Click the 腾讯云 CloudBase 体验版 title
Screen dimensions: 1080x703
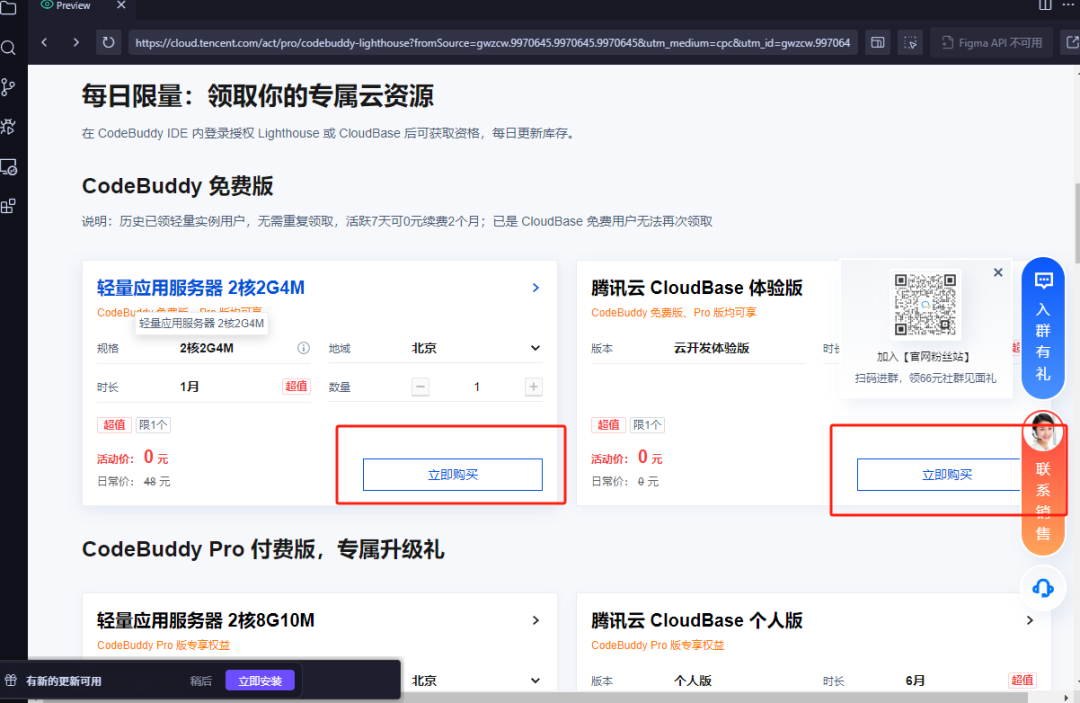[697, 288]
